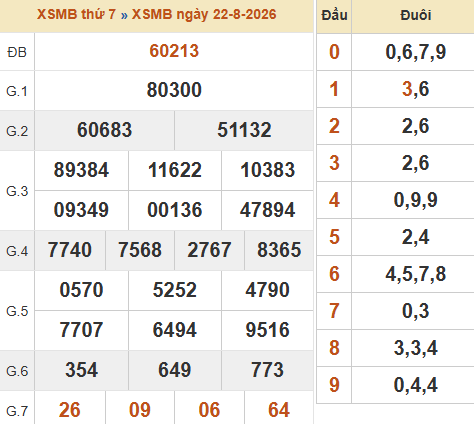474x424 pixels.
Task: Click G.4 number 7740
Action: [x=69, y=250]
